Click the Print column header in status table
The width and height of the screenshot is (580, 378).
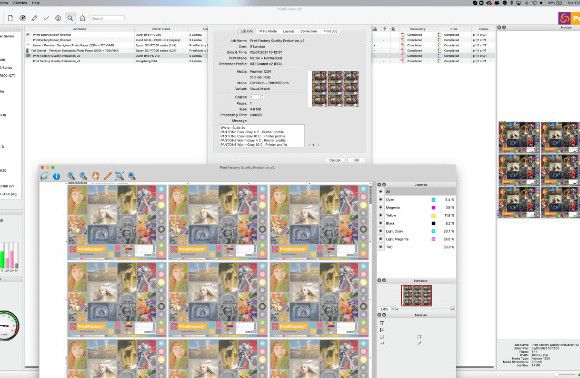453,29
